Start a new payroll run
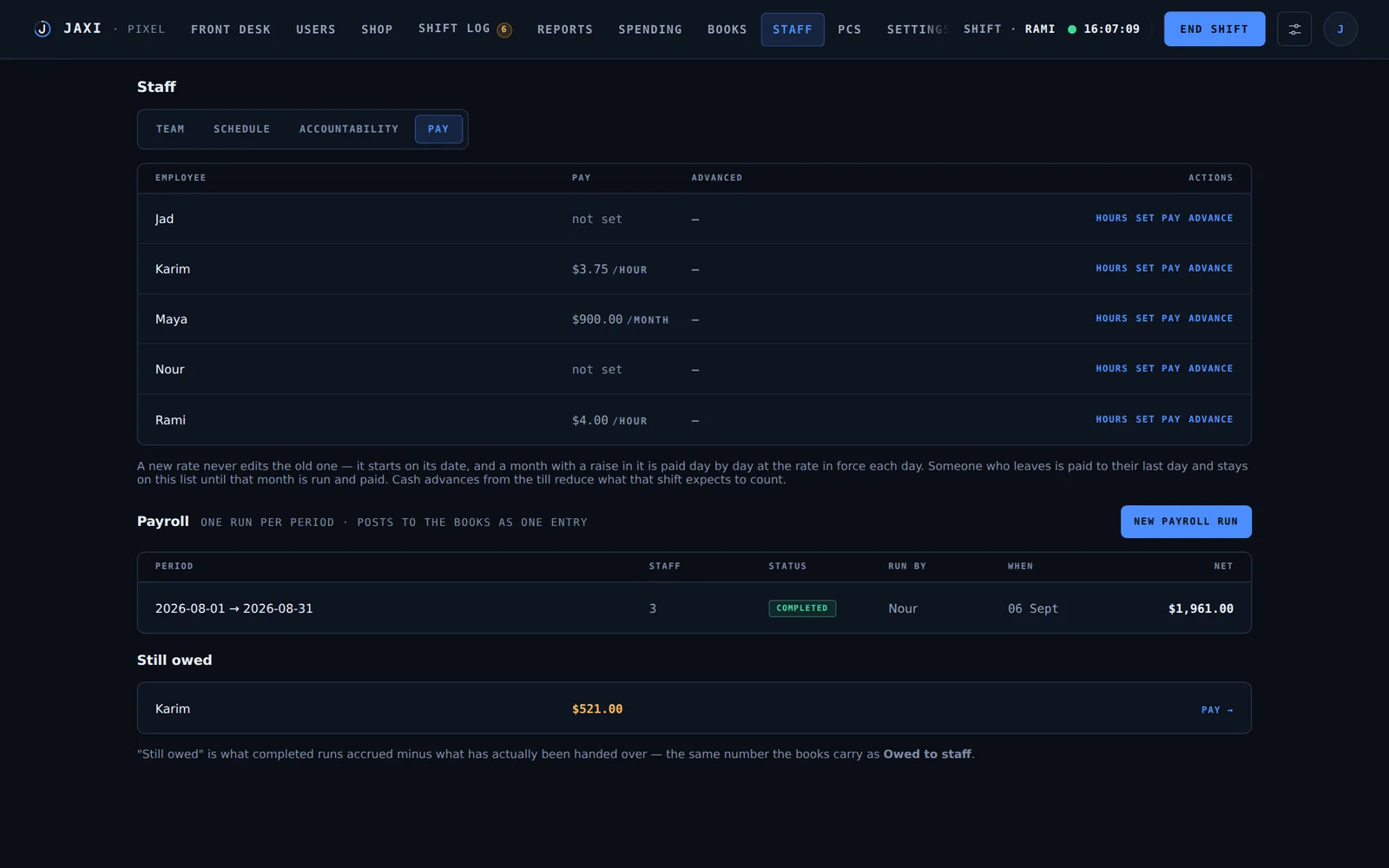1389x868 pixels. tap(1186, 522)
